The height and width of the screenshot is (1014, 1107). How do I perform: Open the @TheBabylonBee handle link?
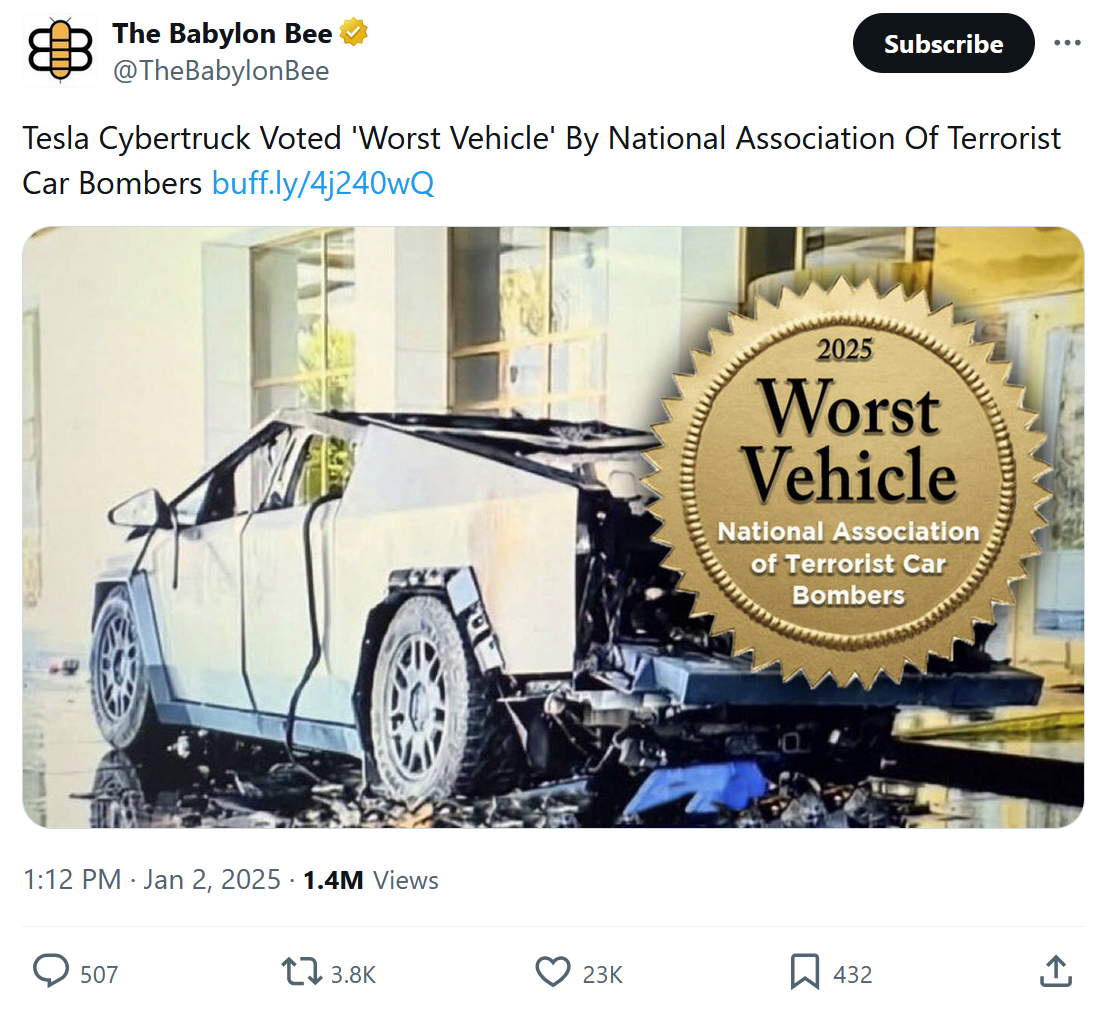(x=220, y=71)
